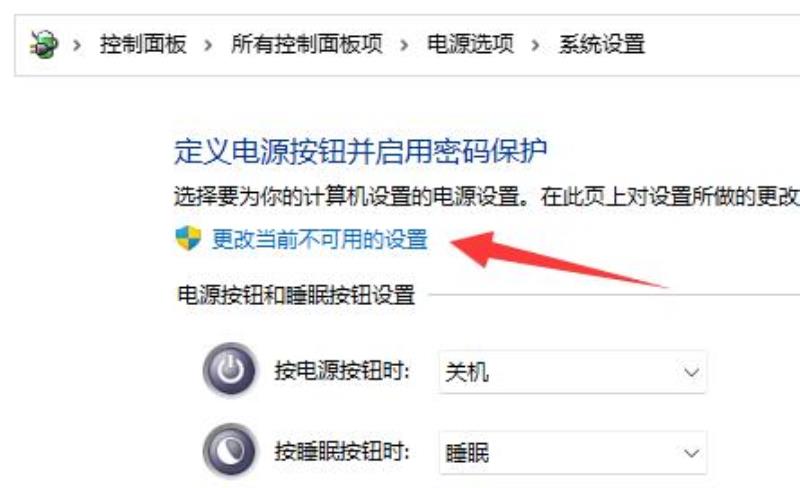Click the sleep button moon icon
Screen dimensions: 800x488
231,451
